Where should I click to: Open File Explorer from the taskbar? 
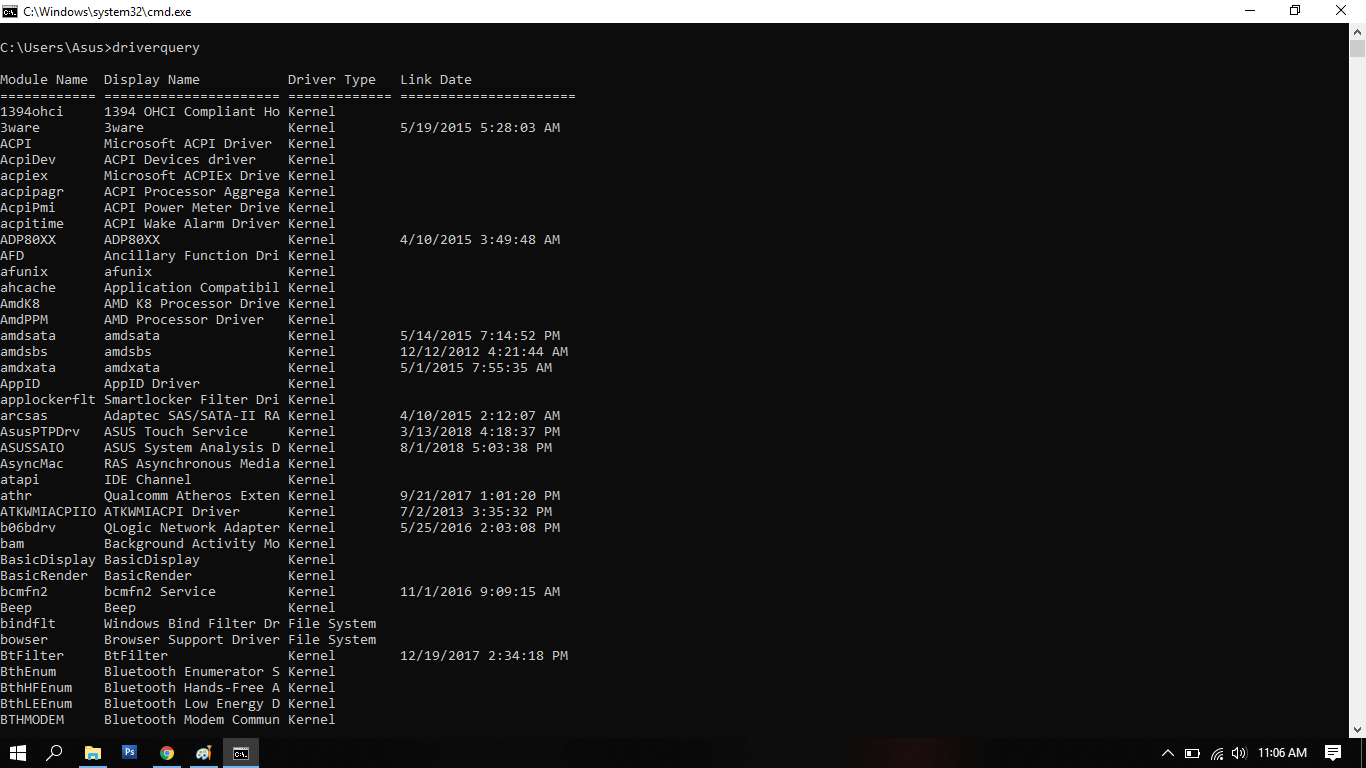pyautogui.click(x=92, y=753)
